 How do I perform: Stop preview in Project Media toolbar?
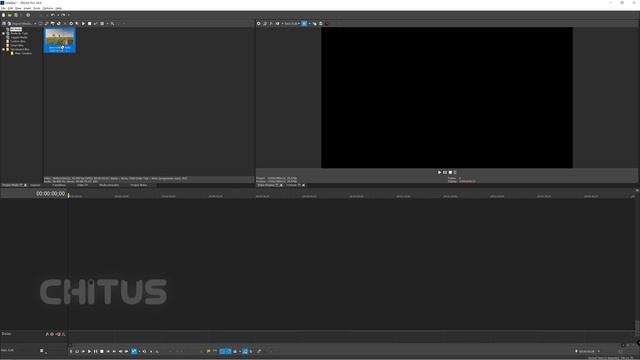89,24
